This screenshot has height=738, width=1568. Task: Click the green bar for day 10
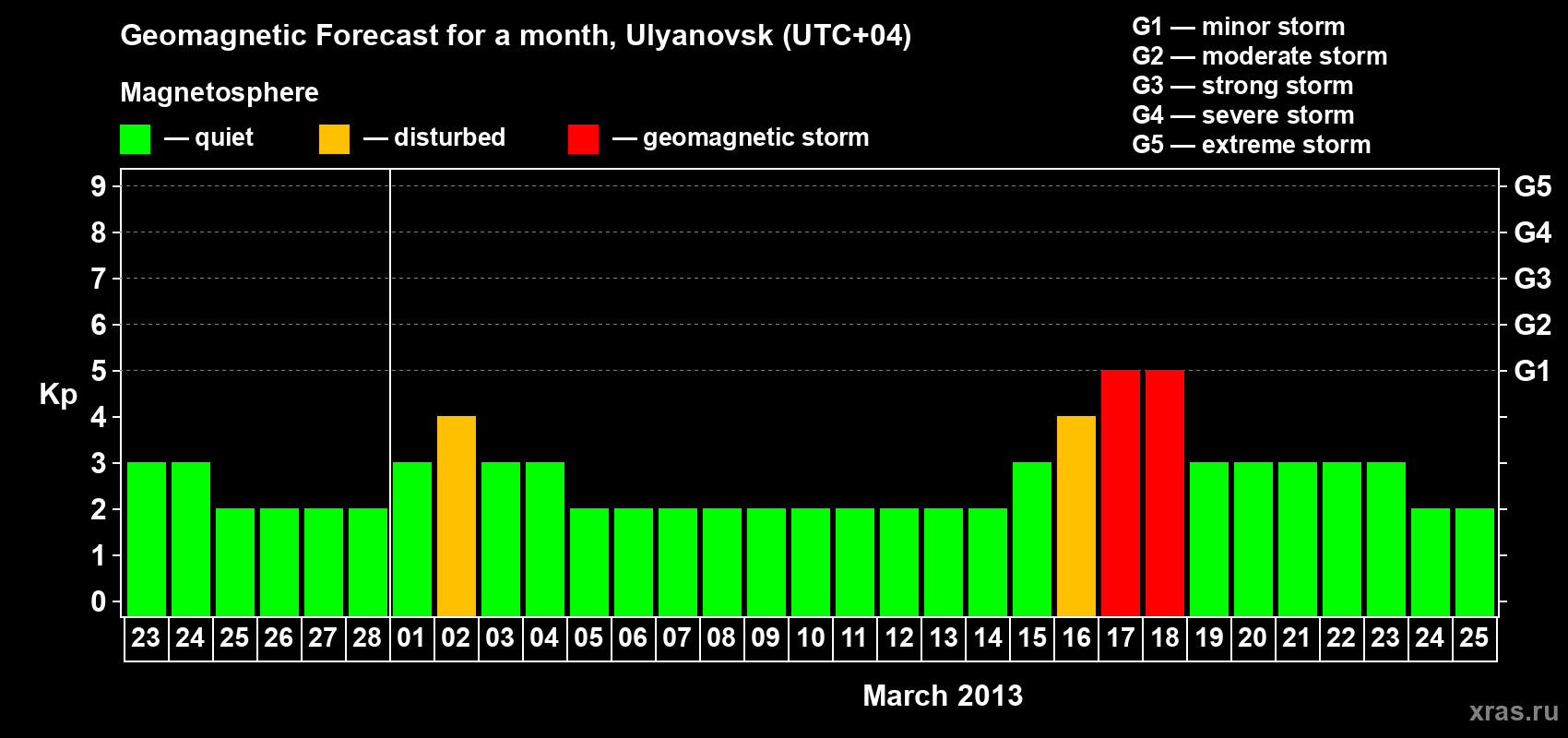811,562
